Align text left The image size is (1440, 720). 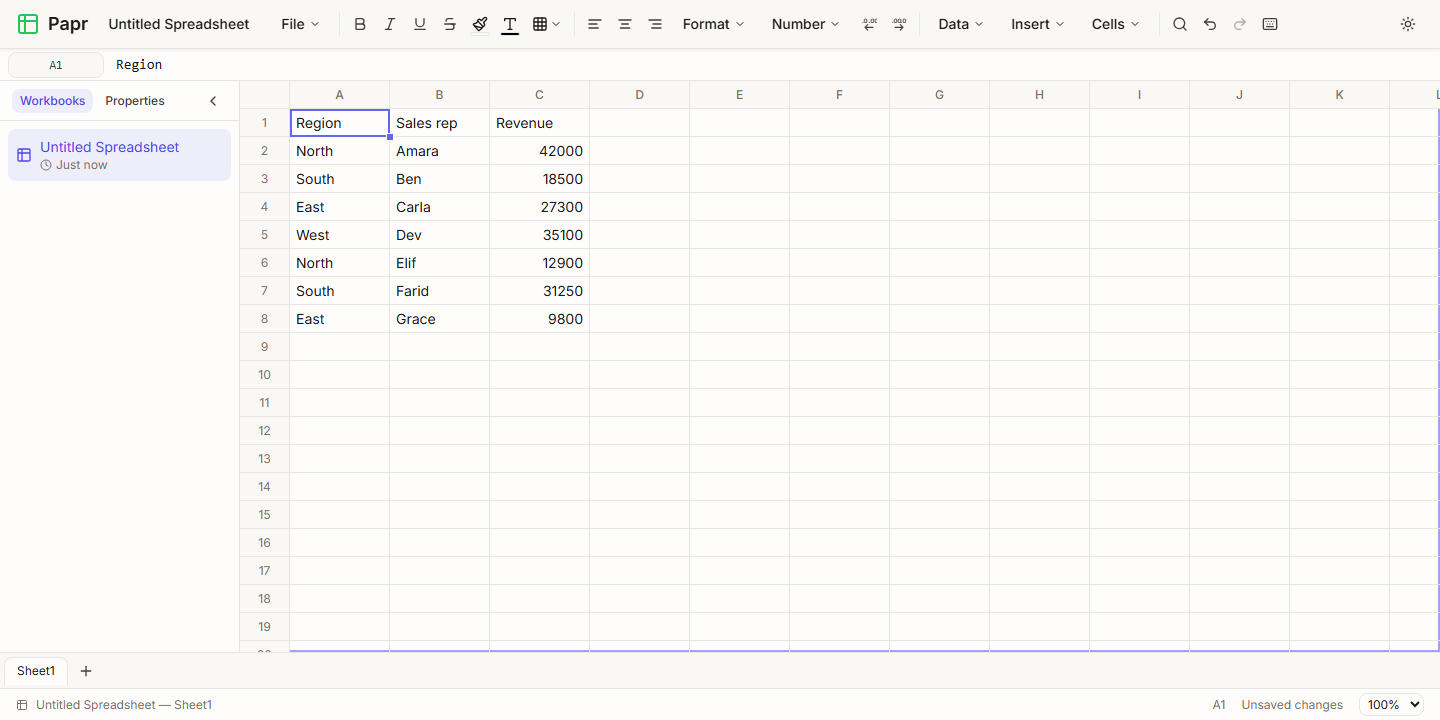tap(594, 24)
